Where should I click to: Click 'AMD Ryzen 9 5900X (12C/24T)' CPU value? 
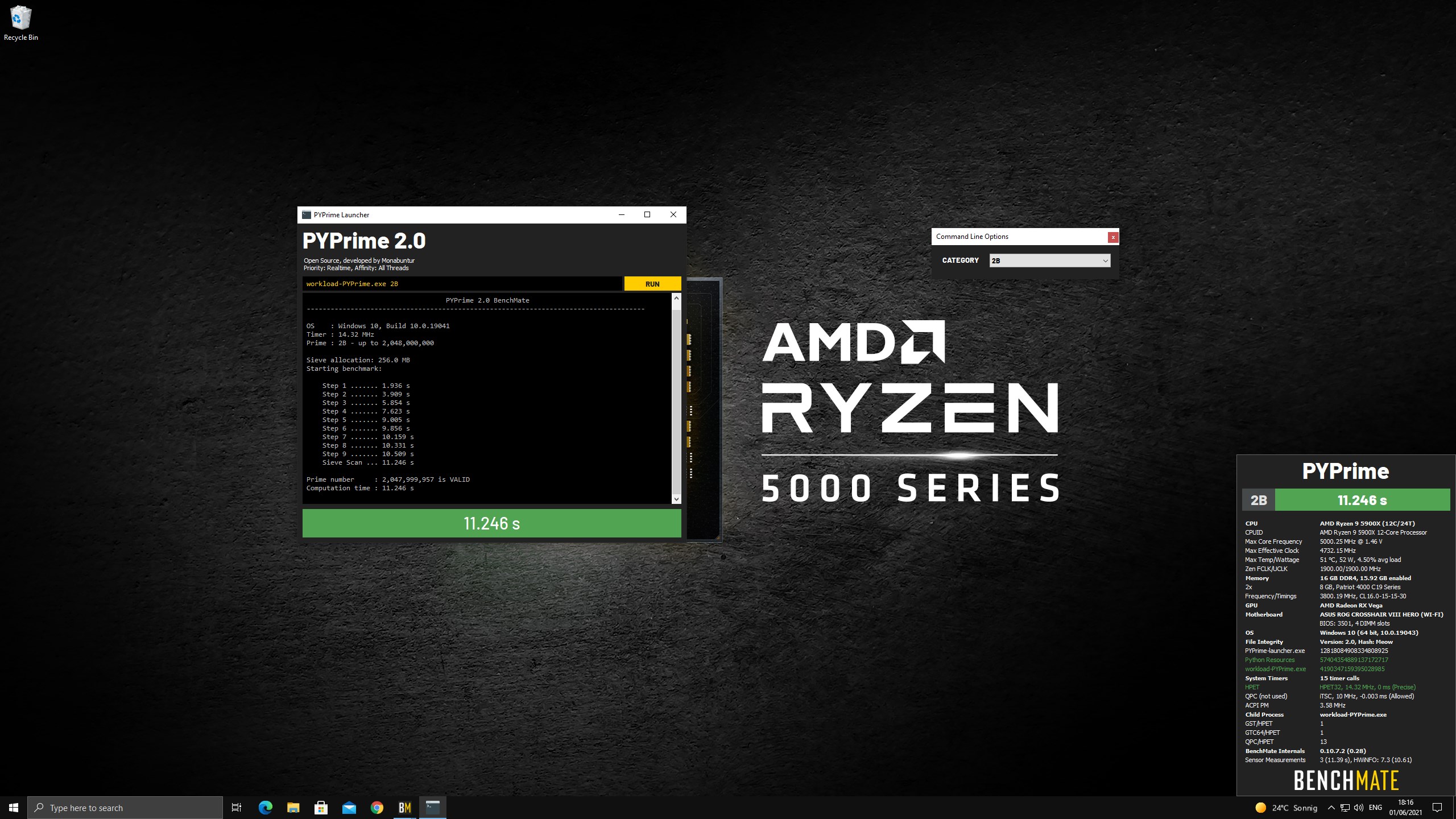pos(1367,523)
